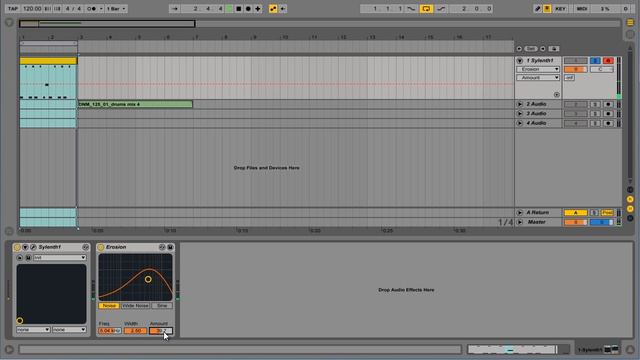640x360 pixels.
Task: Click the plus Overdub button
Action: 258,9
